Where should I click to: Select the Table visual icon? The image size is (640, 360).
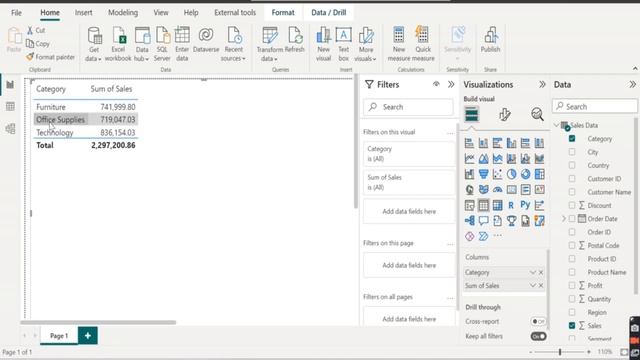(483, 205)
